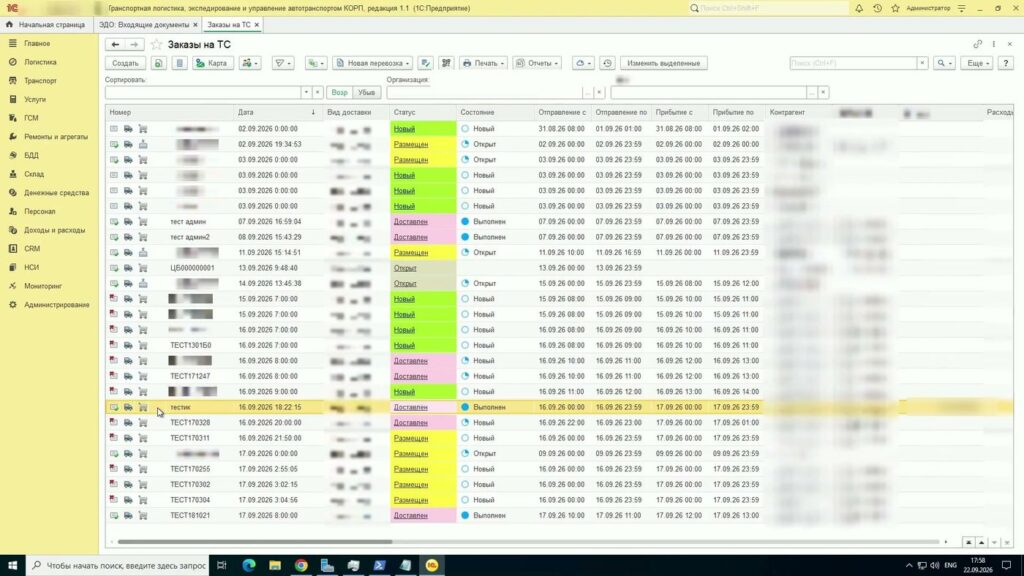Screen dimensions: 1024x576
Task: Click Изменить выделенные button
Action: pos(663,63)
